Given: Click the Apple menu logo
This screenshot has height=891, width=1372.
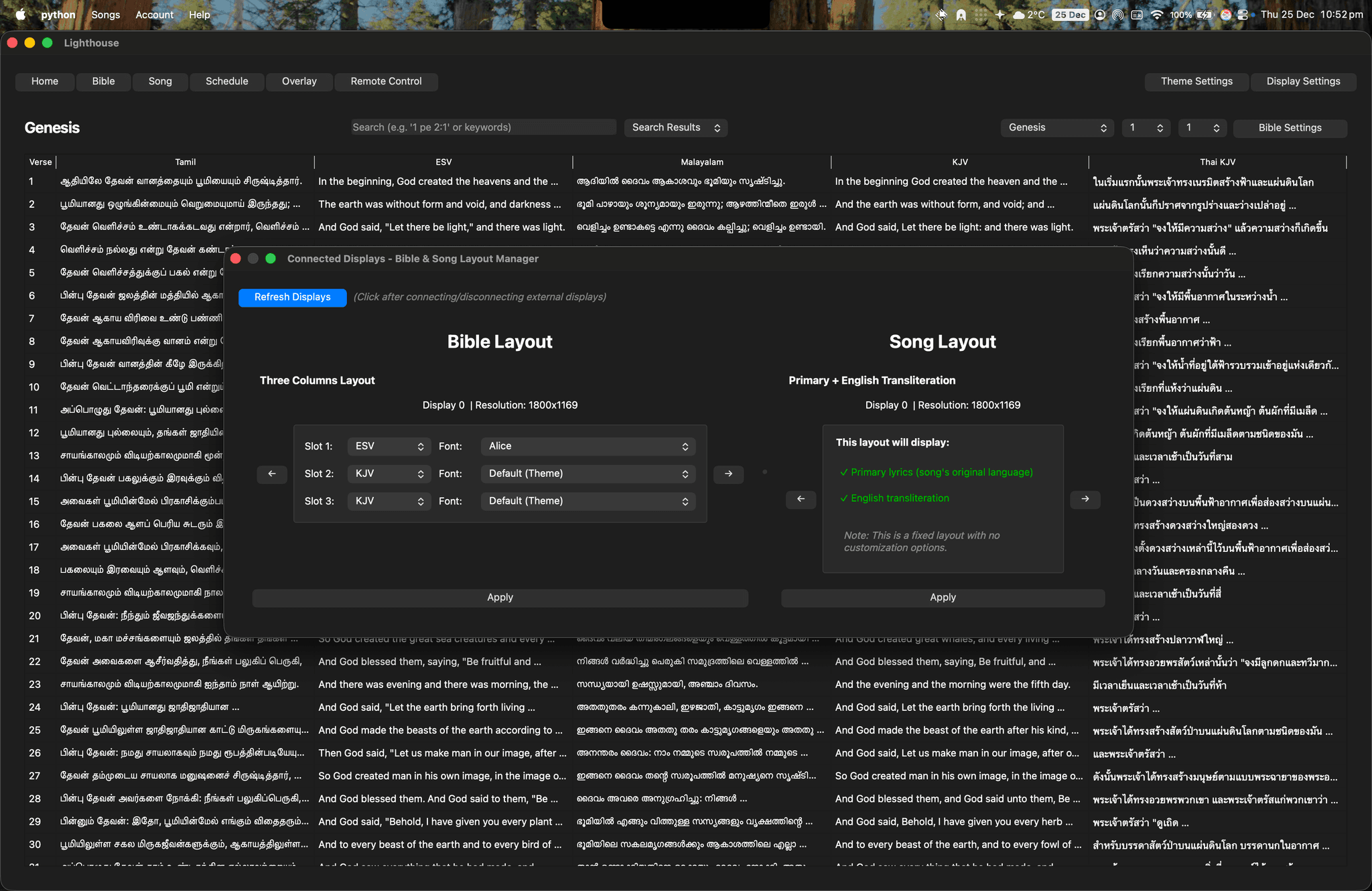Looking at the screenshot, I should [21, 15].
